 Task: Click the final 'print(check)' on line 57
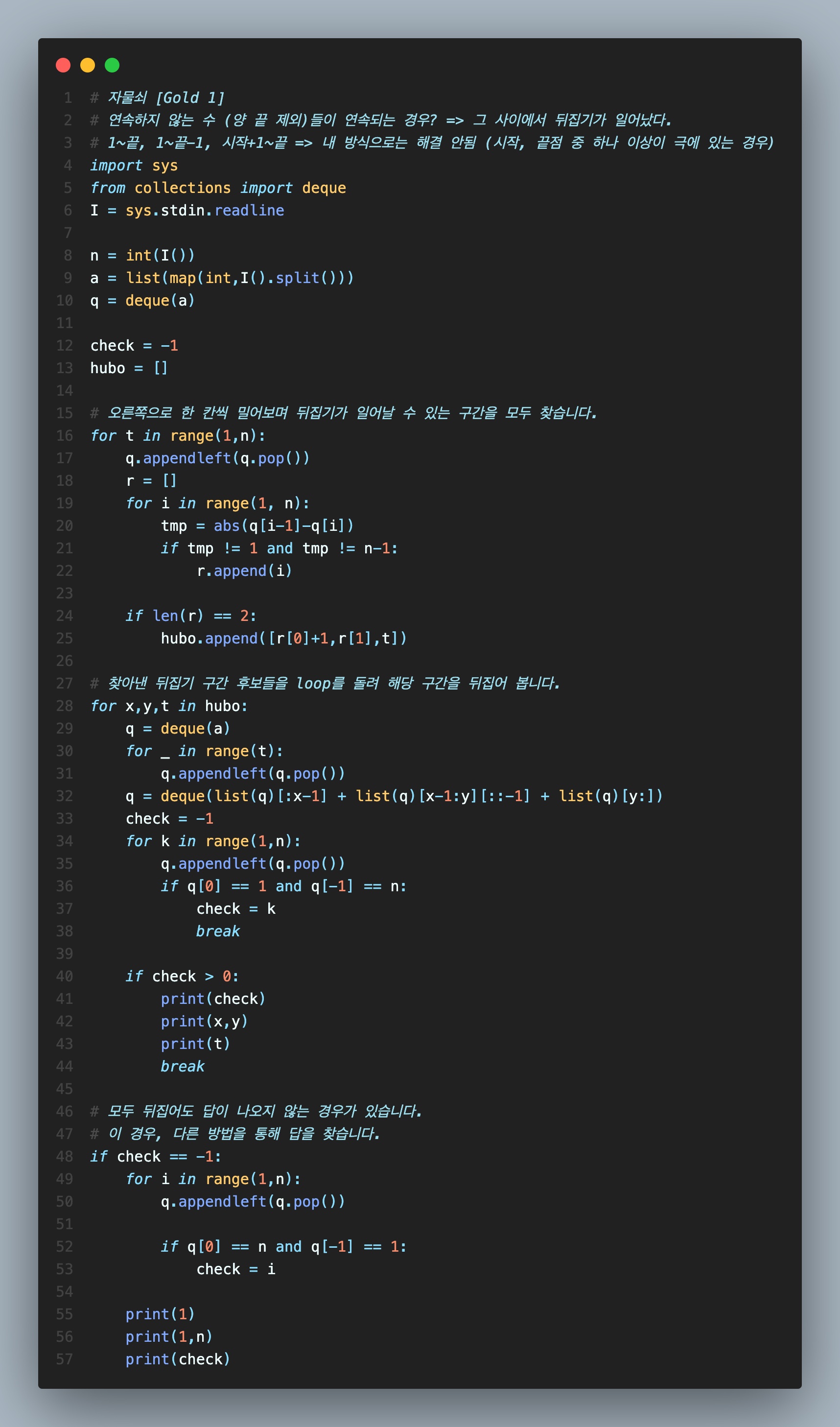178,1359
